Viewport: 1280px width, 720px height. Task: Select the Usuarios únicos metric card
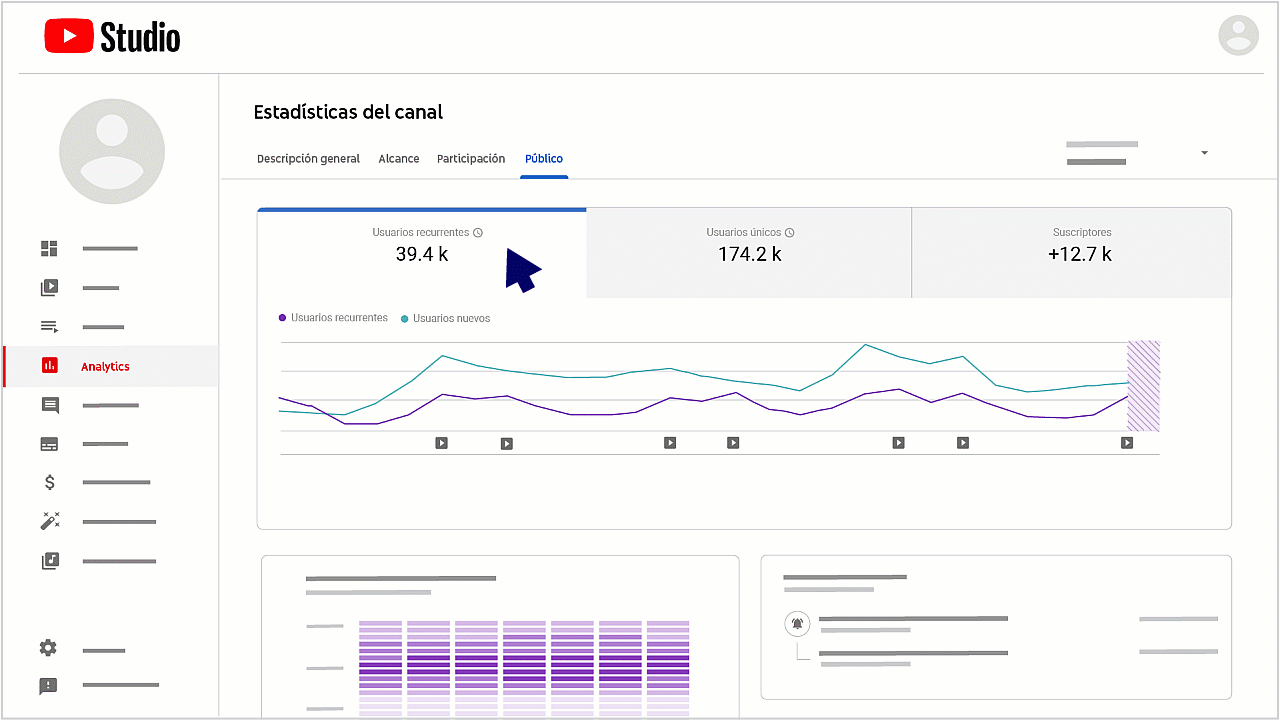point(748,252)
